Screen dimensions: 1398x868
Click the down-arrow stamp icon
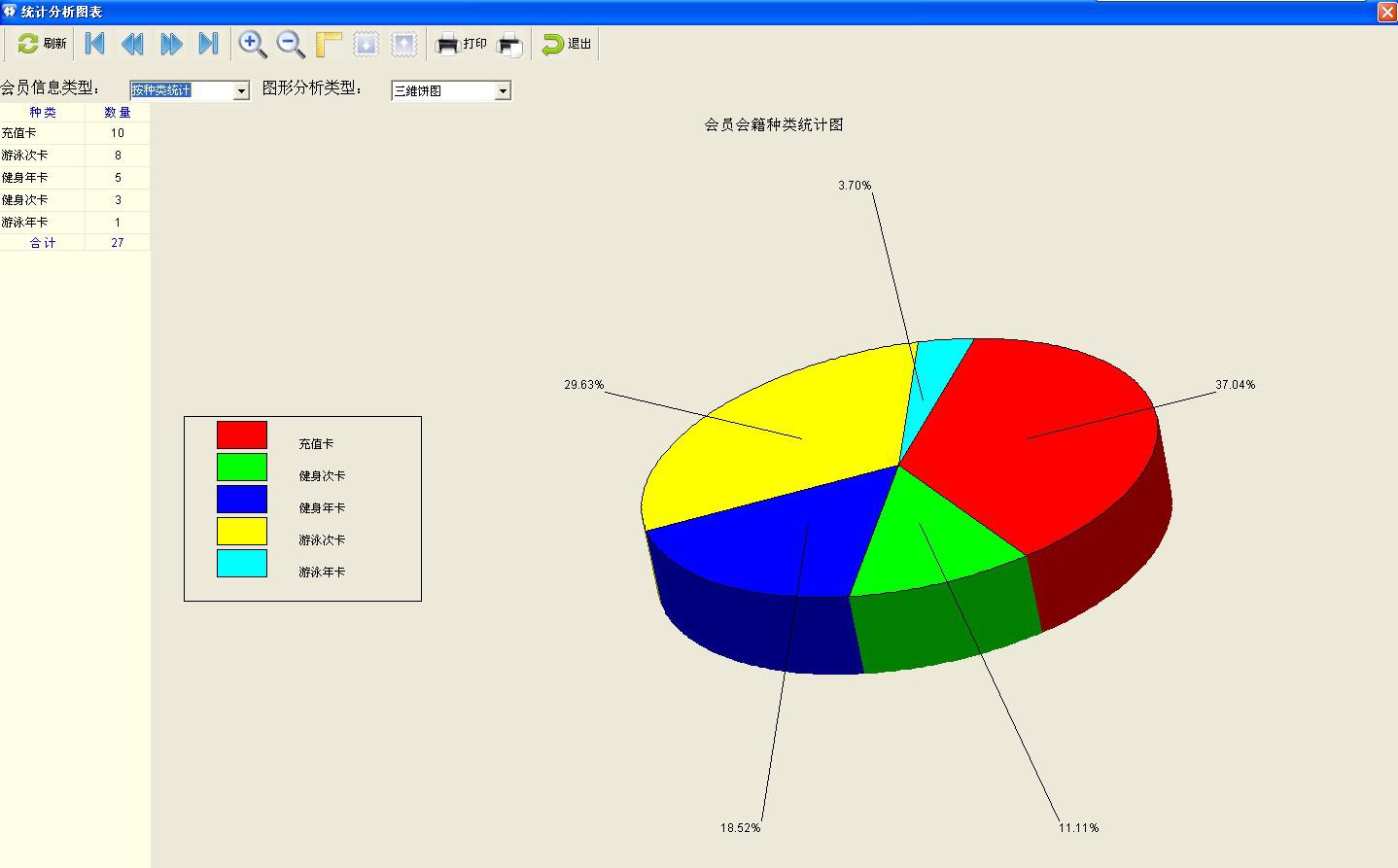[366, 44]
